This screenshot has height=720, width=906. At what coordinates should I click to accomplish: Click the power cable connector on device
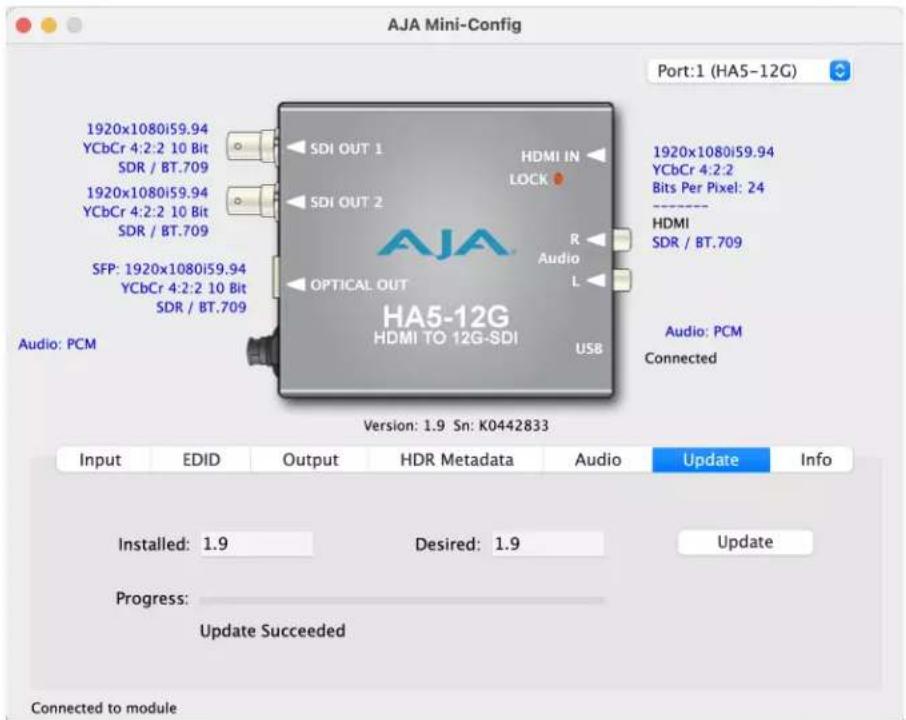262,350
